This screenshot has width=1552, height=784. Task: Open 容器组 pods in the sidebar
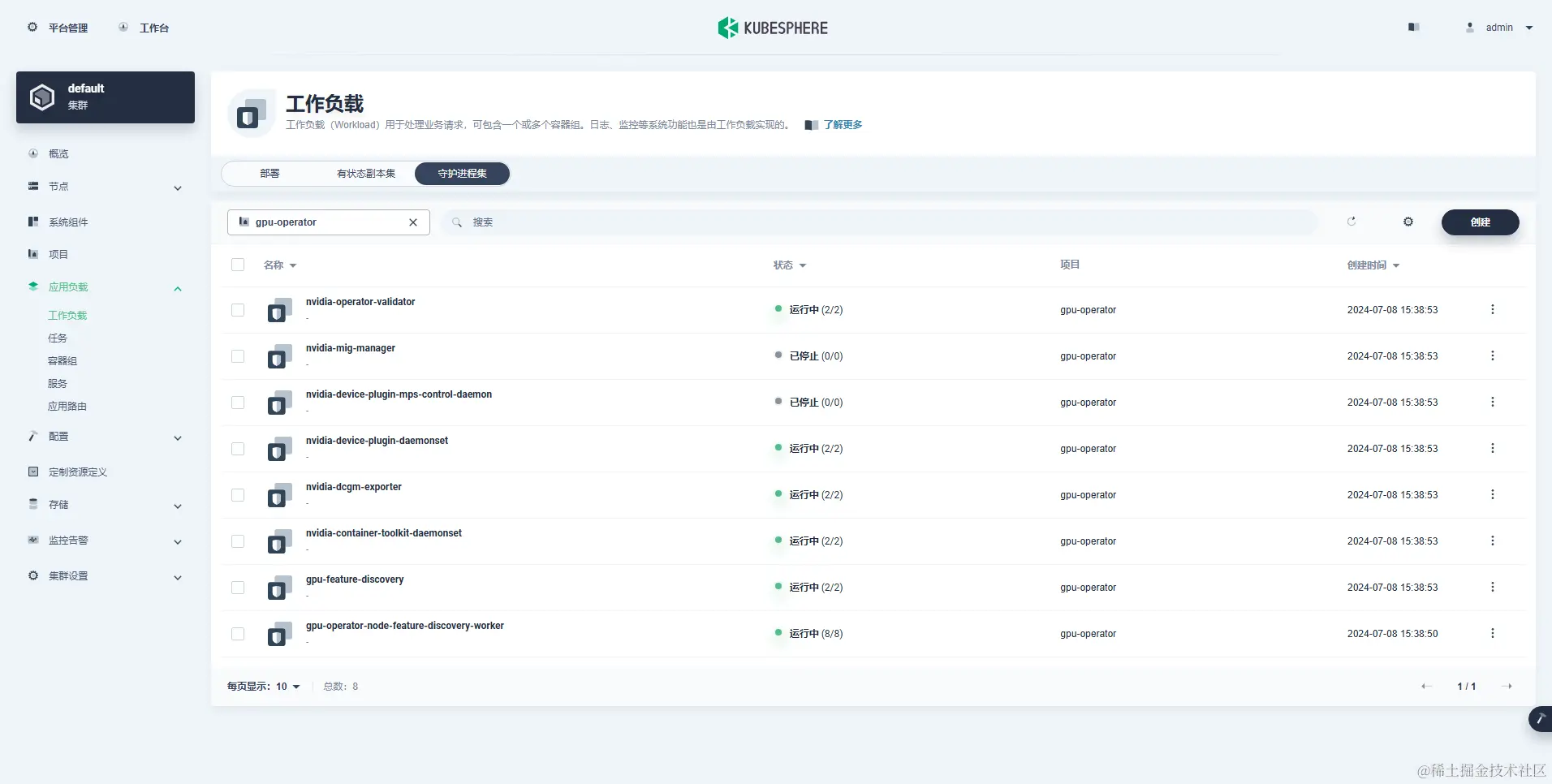click(x=63, y=361)
